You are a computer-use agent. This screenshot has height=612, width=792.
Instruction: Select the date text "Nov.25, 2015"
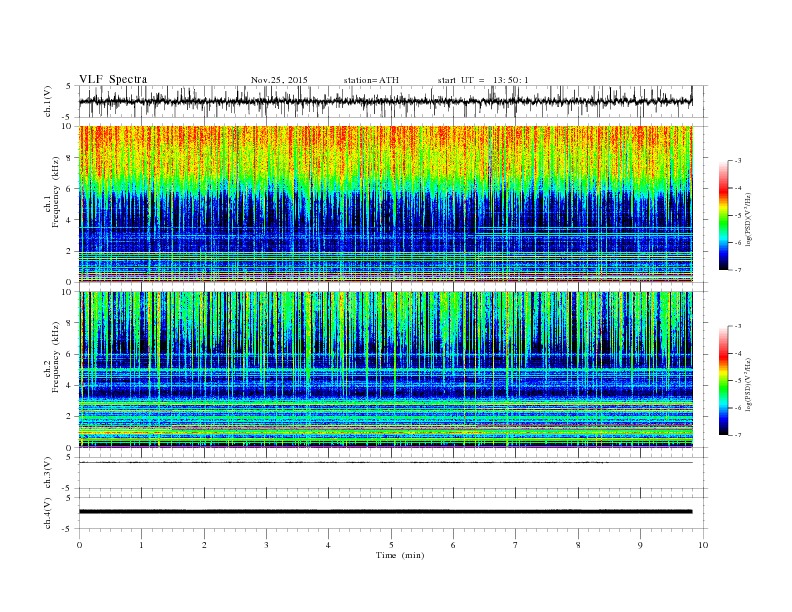279,80
